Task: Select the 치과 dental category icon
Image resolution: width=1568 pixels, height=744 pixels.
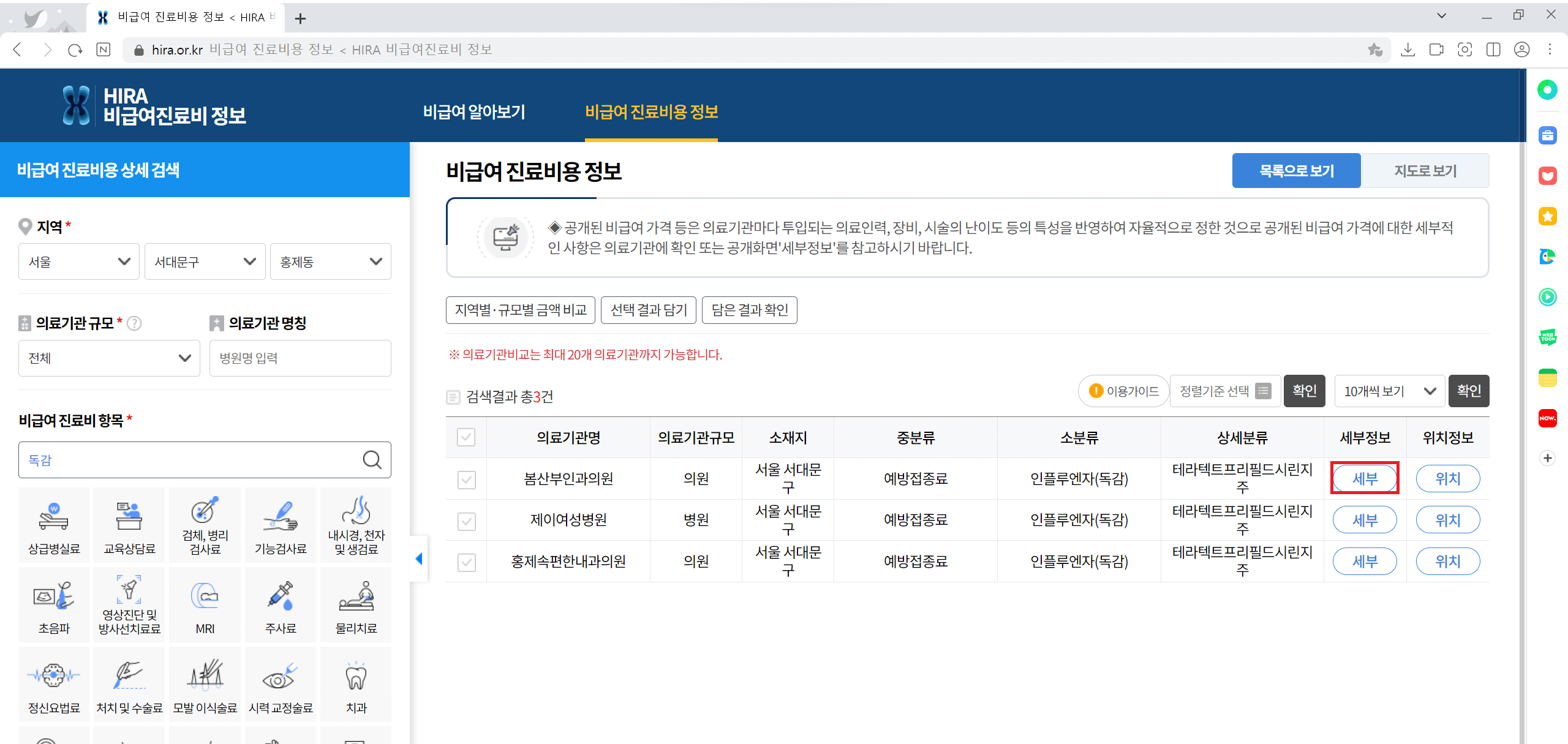Action: tap(355, 683)
